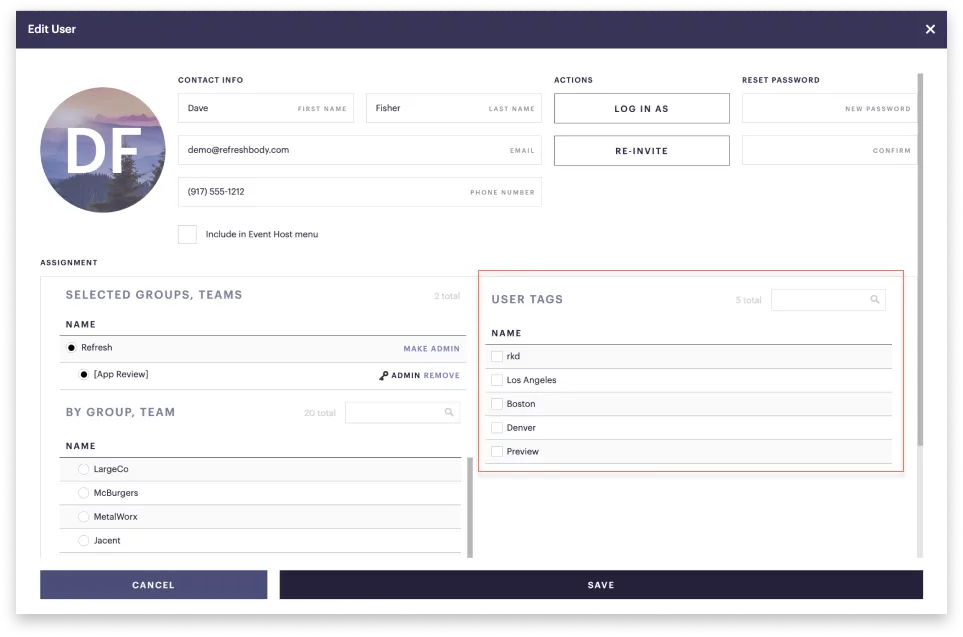Select the Jacent group radio button

(x=84, y=541)
